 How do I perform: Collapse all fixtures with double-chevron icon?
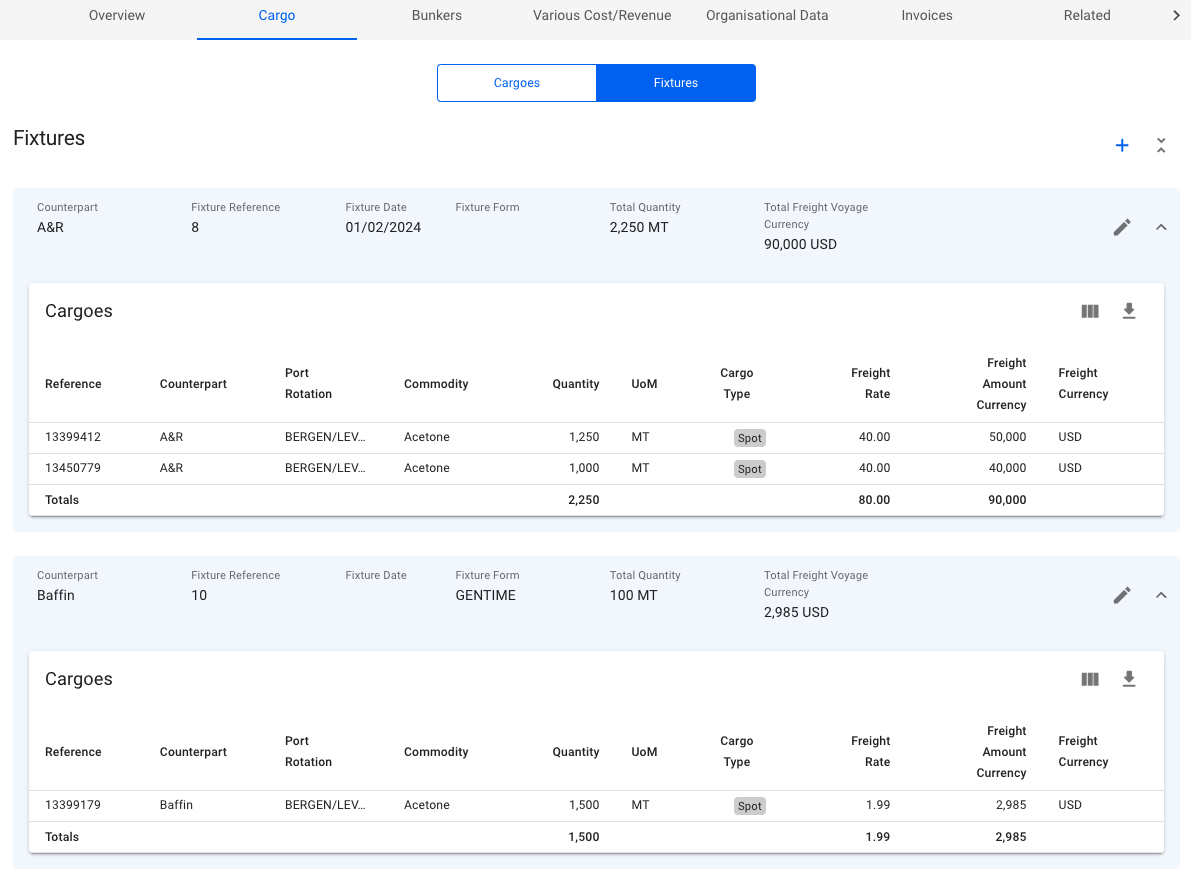pyautogui.click(x=1161, y=146)
